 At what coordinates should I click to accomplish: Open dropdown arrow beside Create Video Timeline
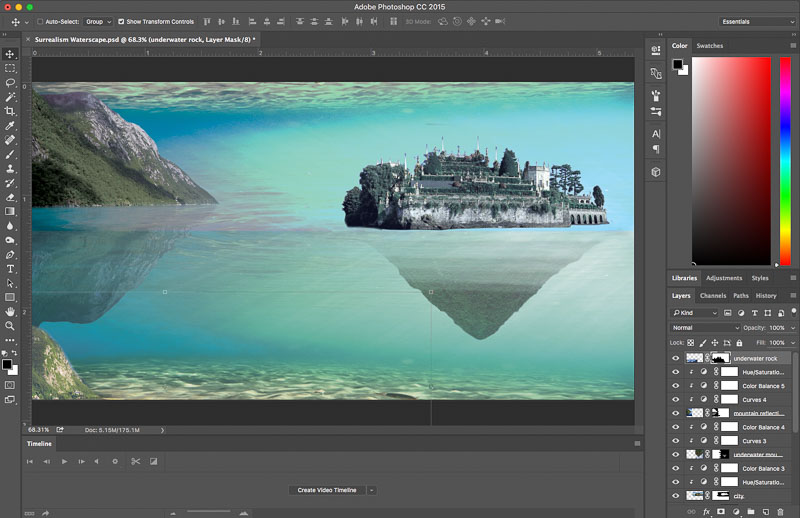click(371, 490)
